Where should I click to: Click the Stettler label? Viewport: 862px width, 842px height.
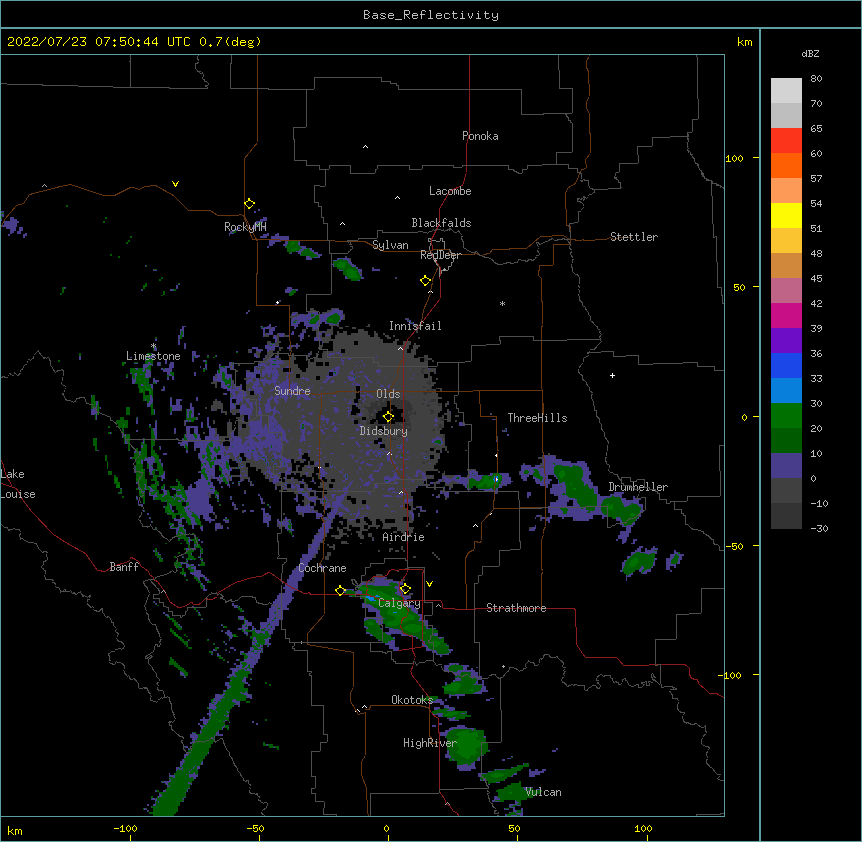(634, 237)
